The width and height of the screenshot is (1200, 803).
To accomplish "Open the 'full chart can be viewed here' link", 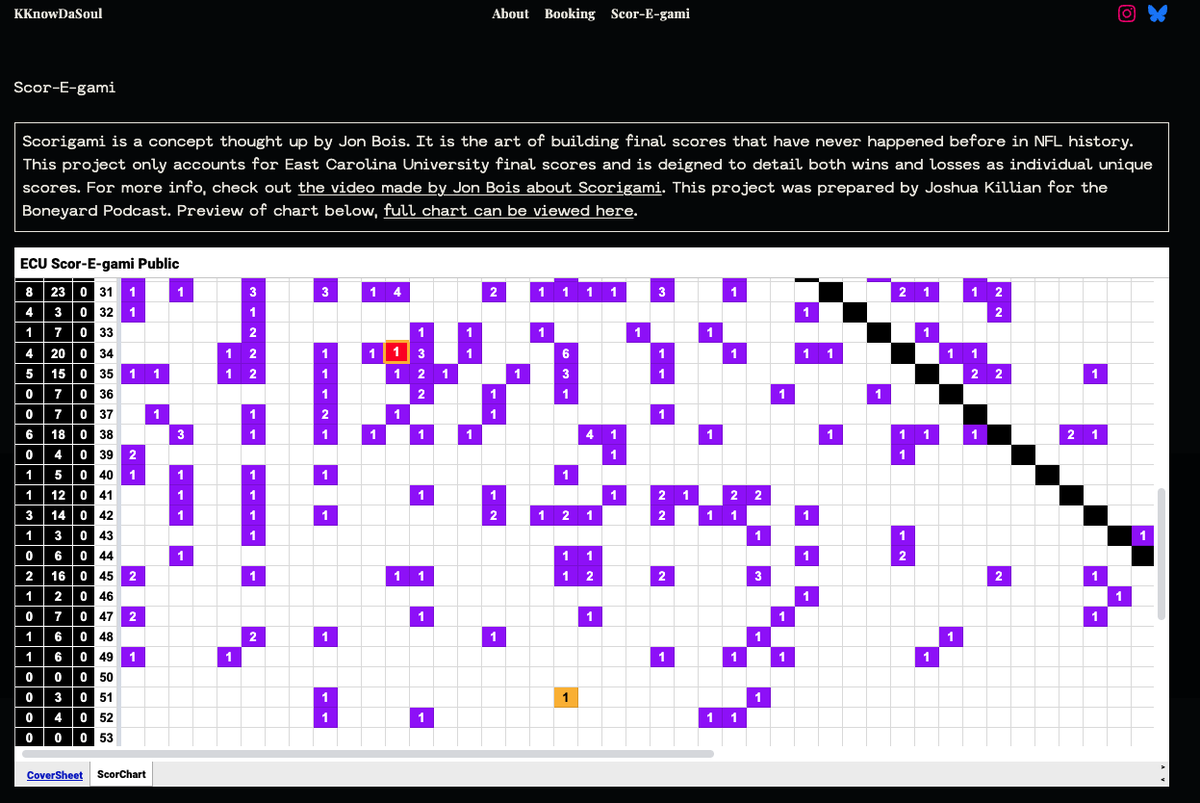I will pos(508,210).
